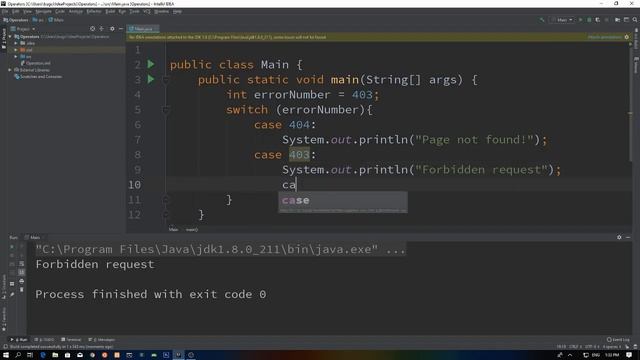This screenshot has width=640, height=360.
Task: Open Run panel settings gear
Action: pyautogui.click(x=619, y=237)
